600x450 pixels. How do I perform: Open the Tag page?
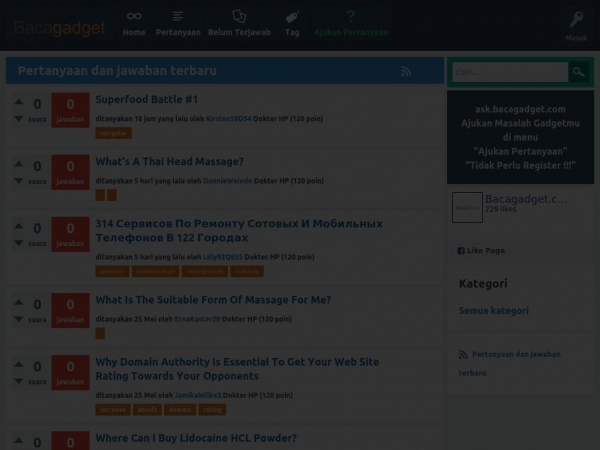tap(292, 24)
